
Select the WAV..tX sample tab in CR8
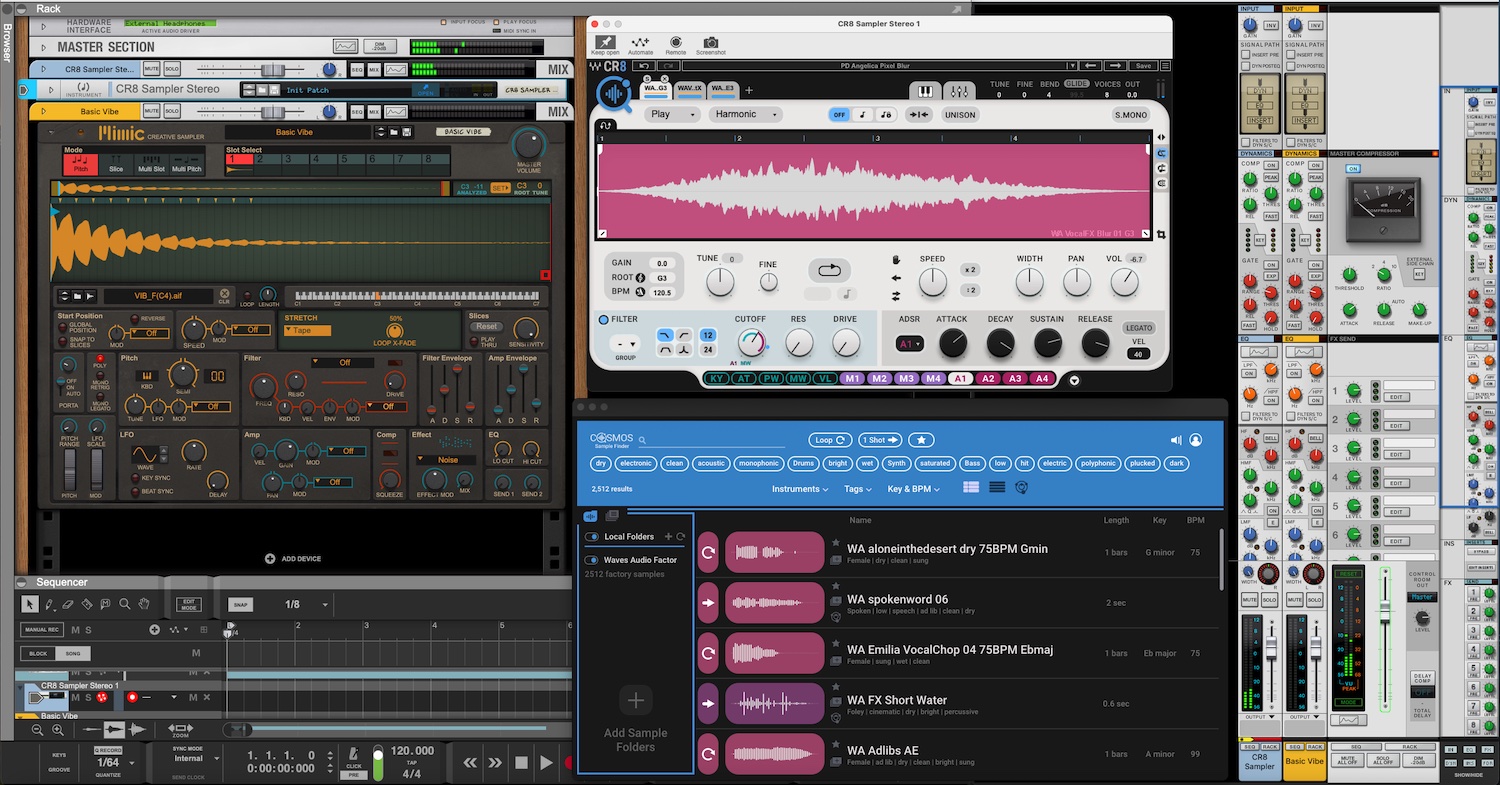pos(689,89)
